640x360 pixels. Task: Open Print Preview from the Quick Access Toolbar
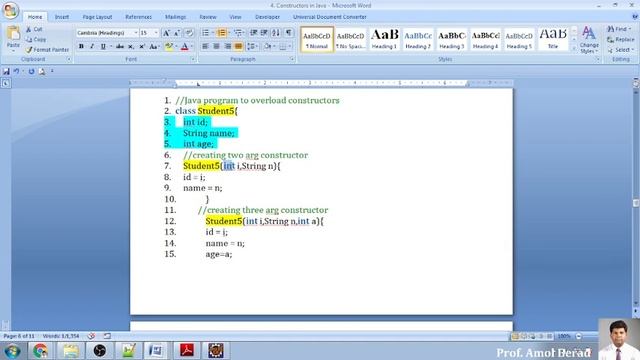tap(42, 71)
